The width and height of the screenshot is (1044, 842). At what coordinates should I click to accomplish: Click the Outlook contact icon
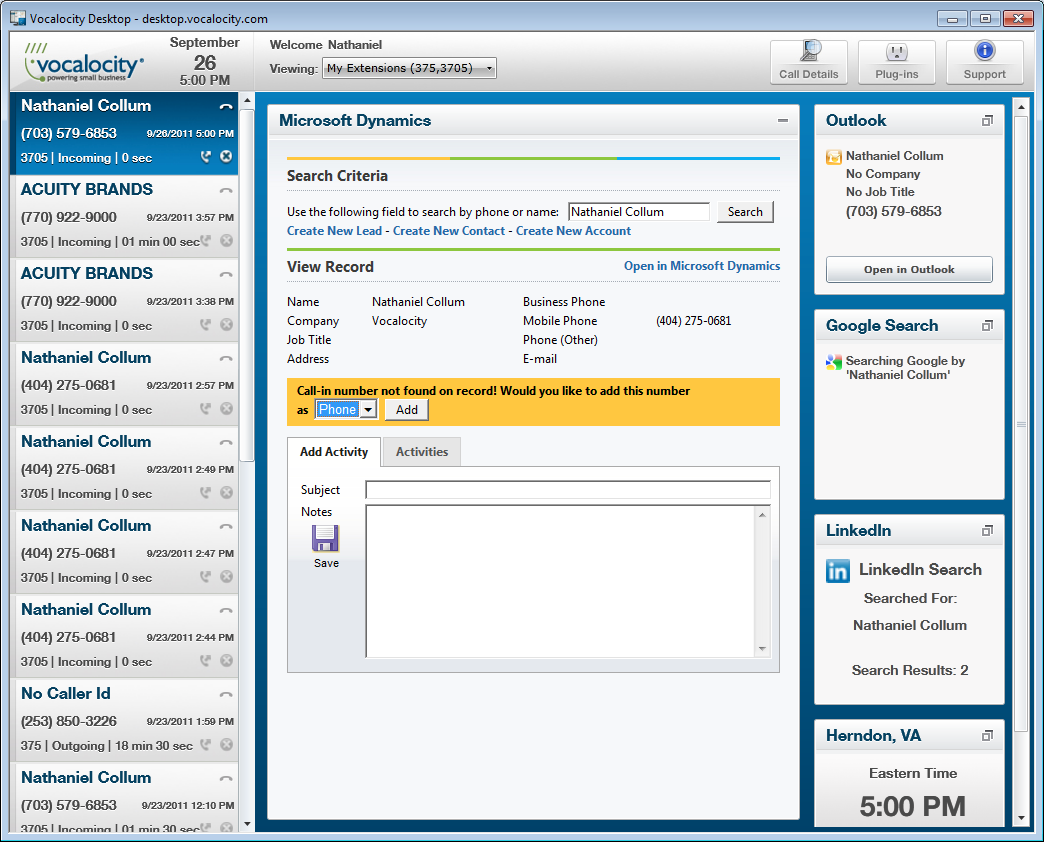tap(834, 157)
